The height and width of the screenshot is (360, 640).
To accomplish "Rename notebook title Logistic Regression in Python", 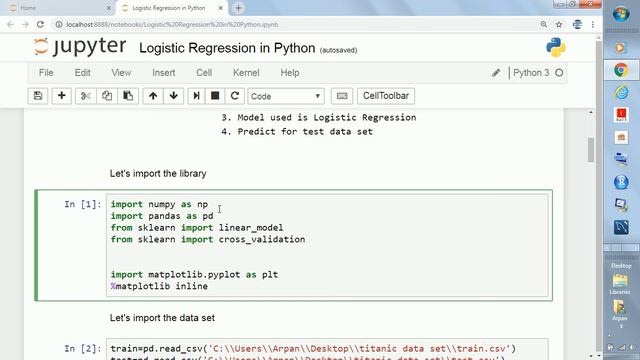I will pyautogui.click(x=227, y=48).
